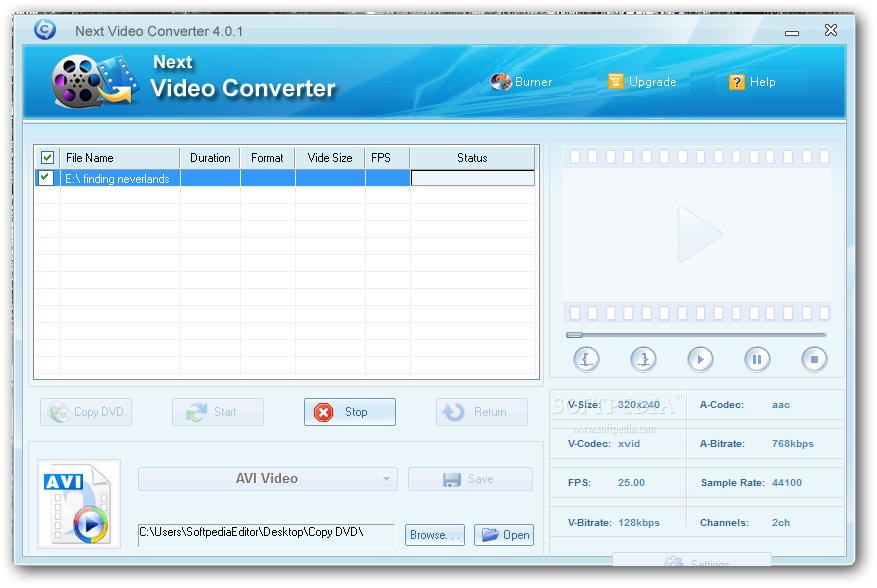Viewport: 877px width, 588px height.
Task: Click the Return button
Action: (x=482, y=412)
